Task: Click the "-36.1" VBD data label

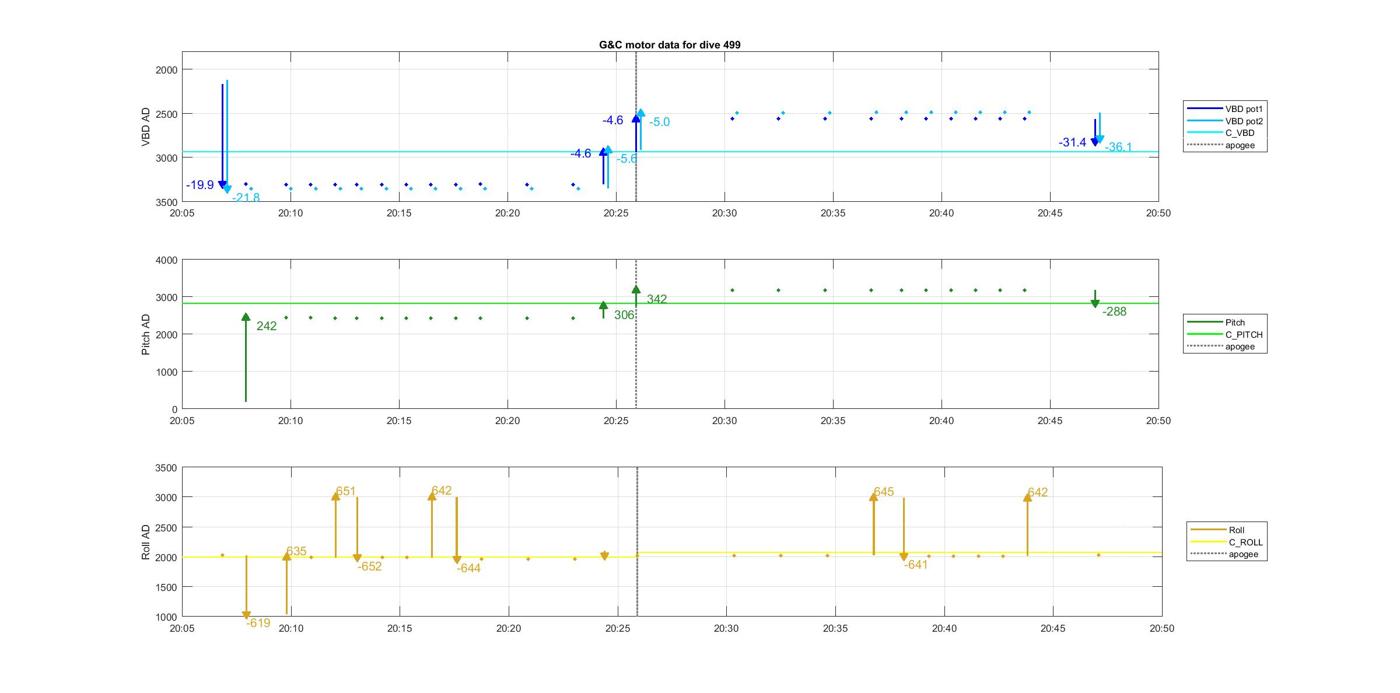Action: click(1119, 147)
